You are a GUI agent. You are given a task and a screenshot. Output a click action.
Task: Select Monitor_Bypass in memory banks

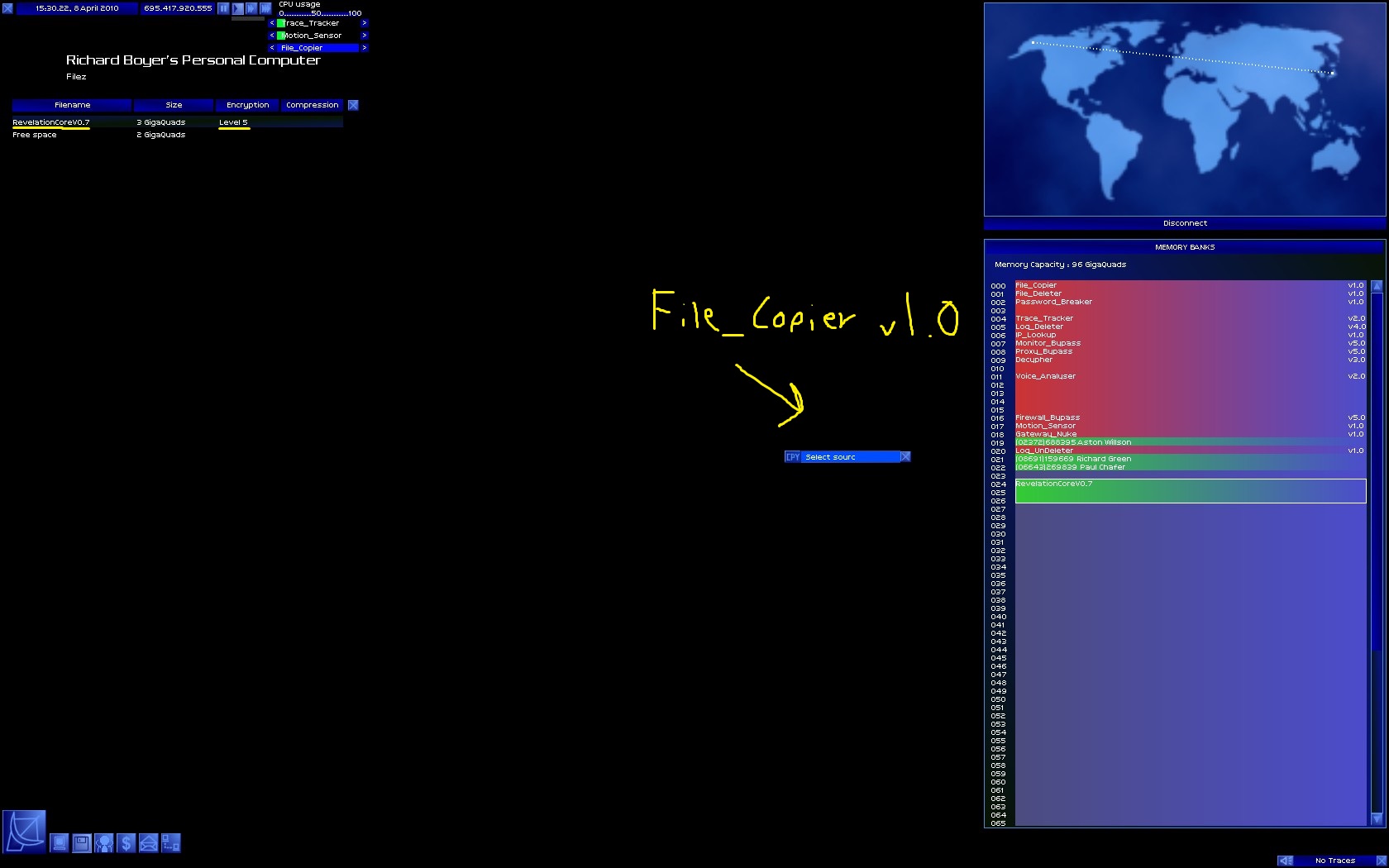point(1190,343)
